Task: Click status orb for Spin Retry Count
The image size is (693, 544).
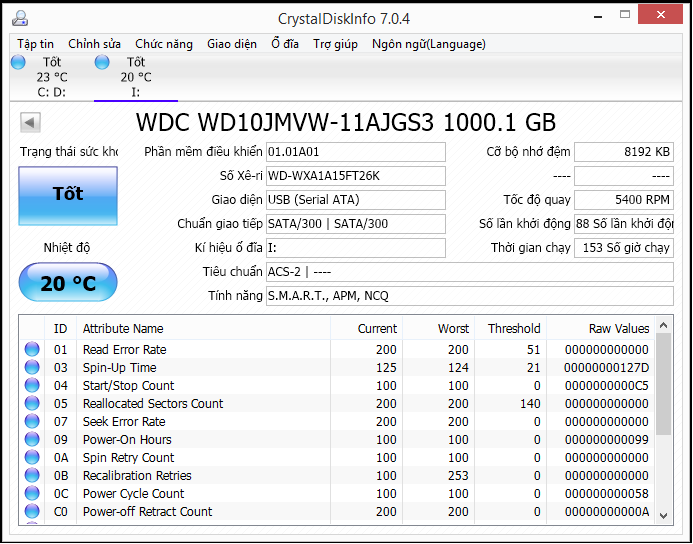Action: (32, 457)
